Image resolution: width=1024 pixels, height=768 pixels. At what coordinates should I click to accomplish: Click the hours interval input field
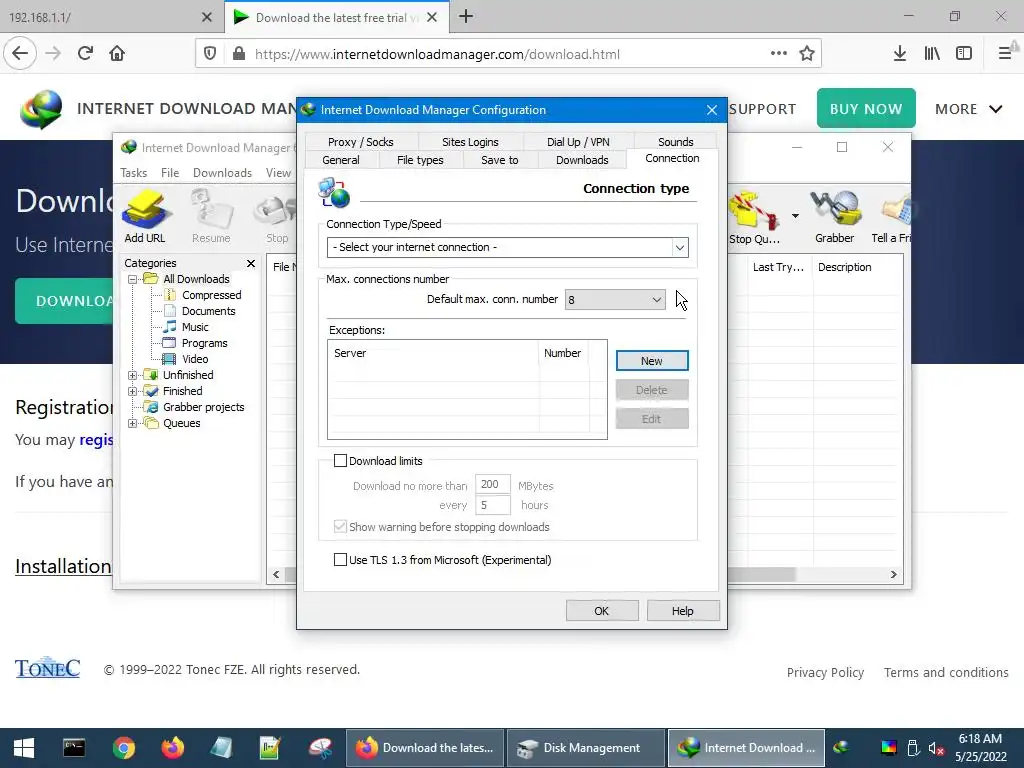click(492, 505)
